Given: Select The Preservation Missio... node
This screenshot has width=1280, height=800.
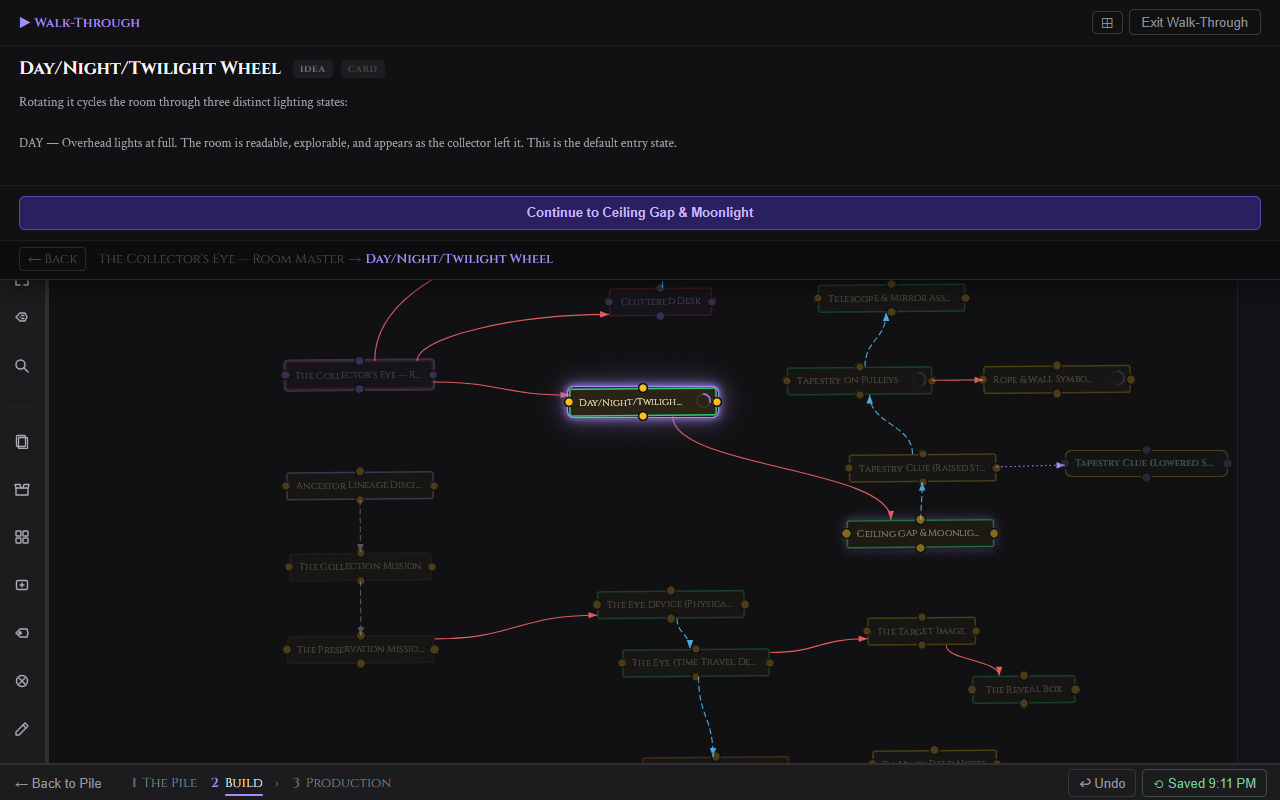Looking at the screenshot, I should [x=361, y=649].
